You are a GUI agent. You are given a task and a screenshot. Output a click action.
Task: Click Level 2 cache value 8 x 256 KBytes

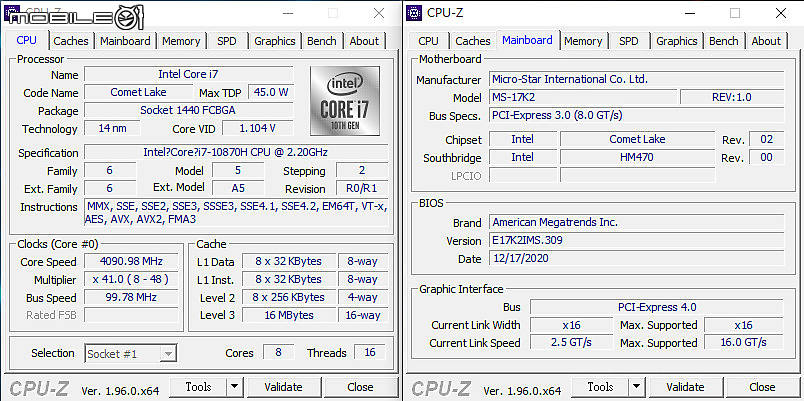(x=289, y=297)
